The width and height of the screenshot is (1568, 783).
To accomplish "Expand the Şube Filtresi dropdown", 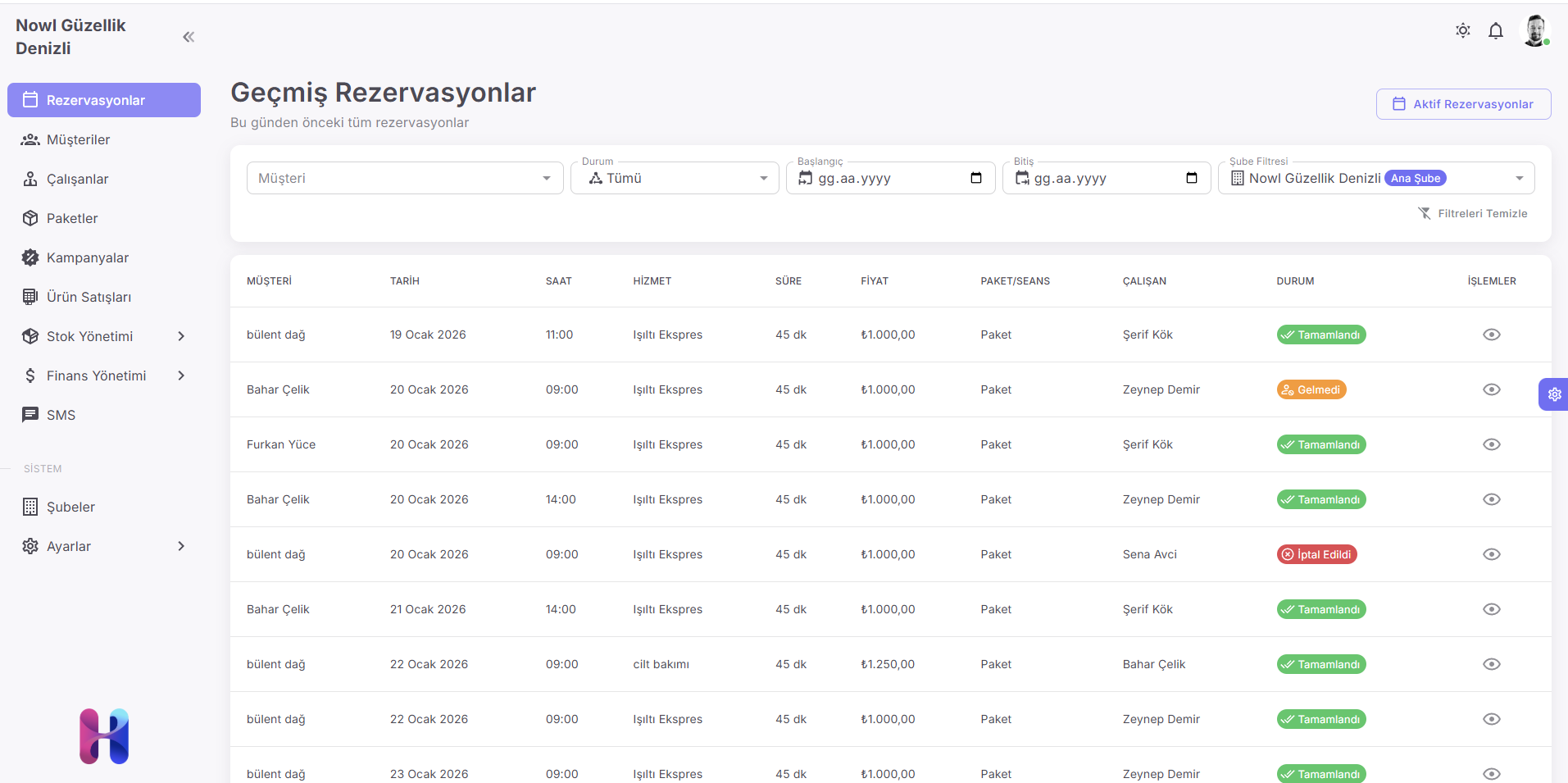I will pyautogui.click(x=1518, y=178).
